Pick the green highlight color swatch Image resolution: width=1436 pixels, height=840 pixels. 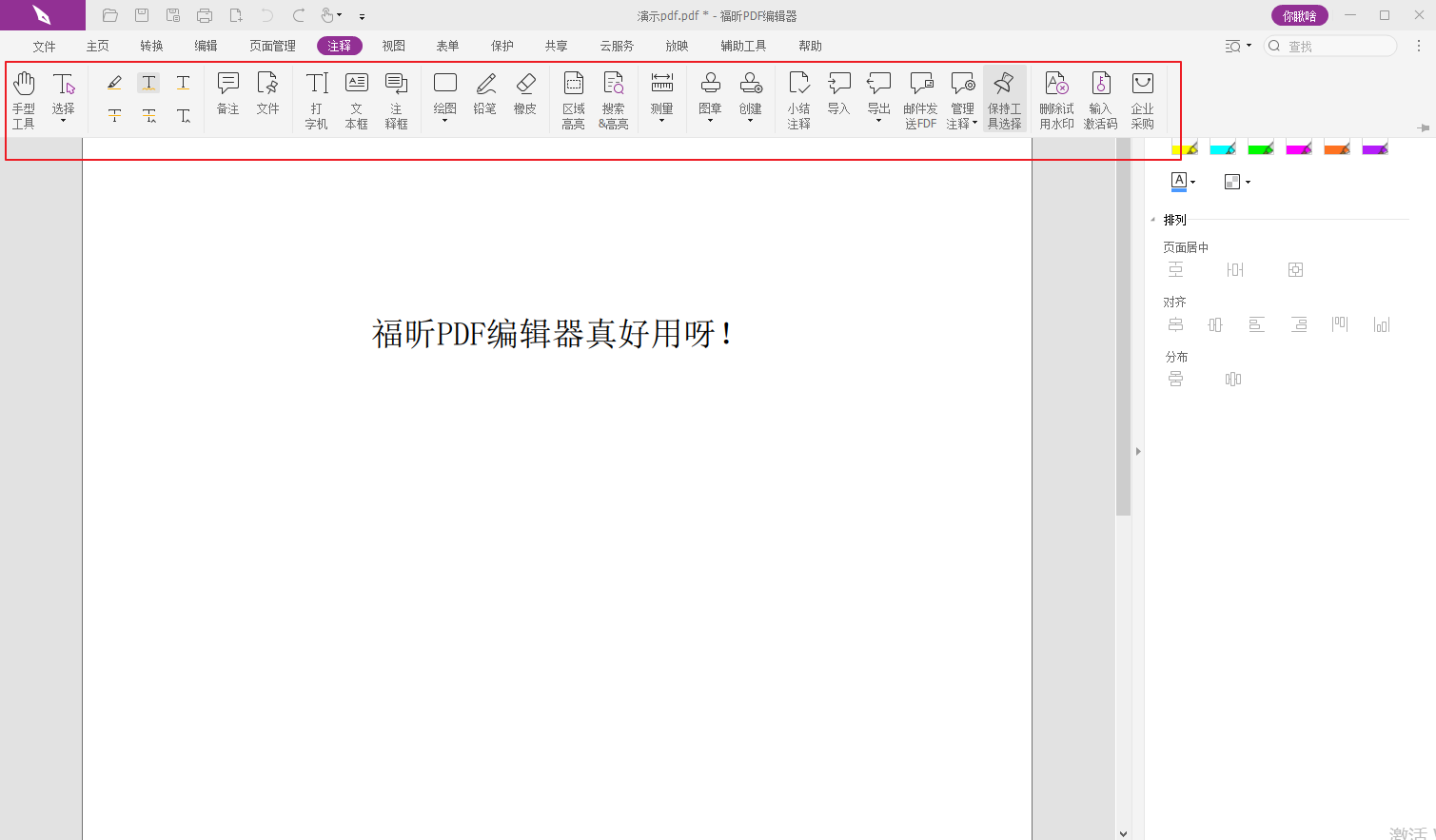point(1260,147)
